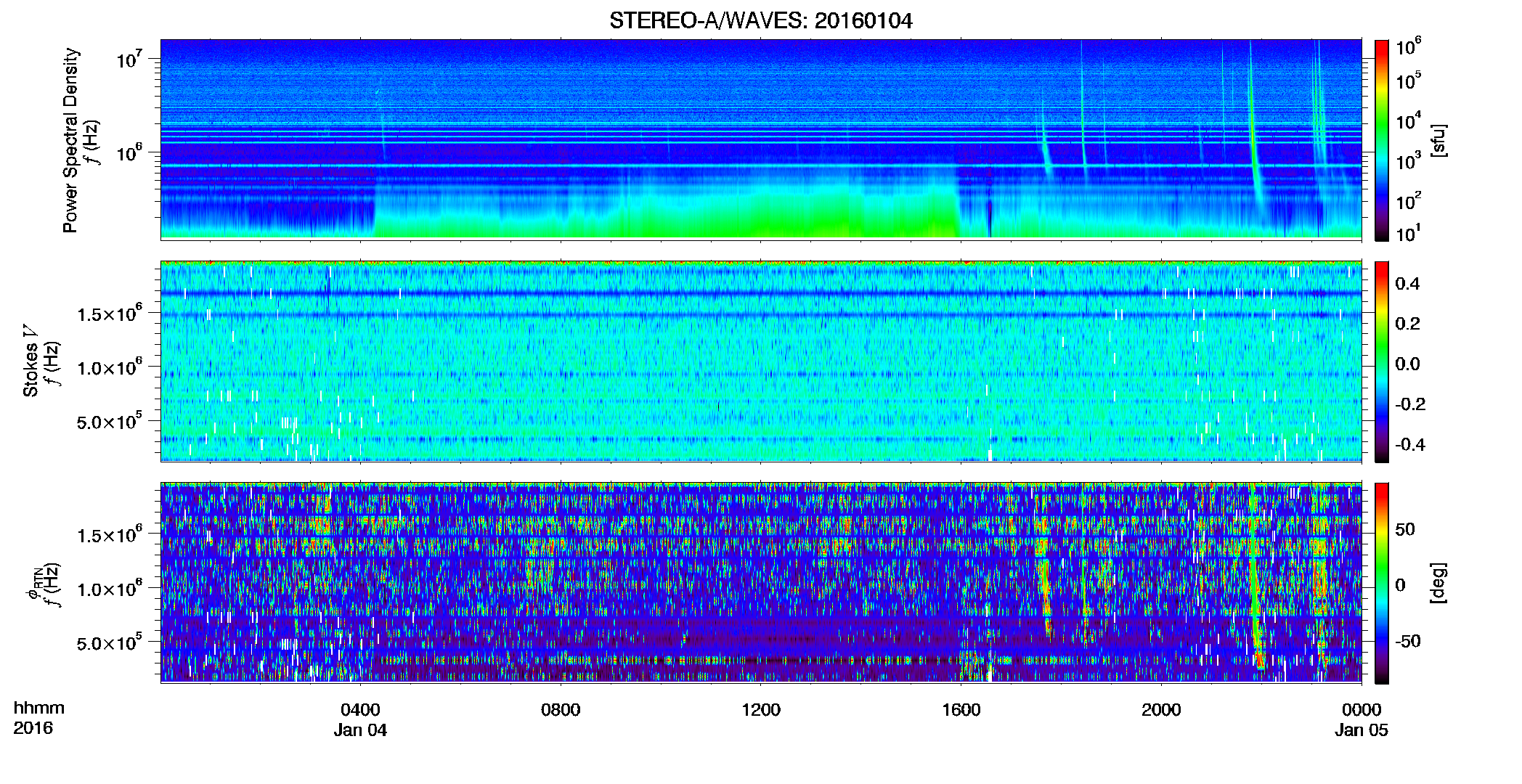Click the phi RTN degrees colorbar

(x=1382, y=583)
